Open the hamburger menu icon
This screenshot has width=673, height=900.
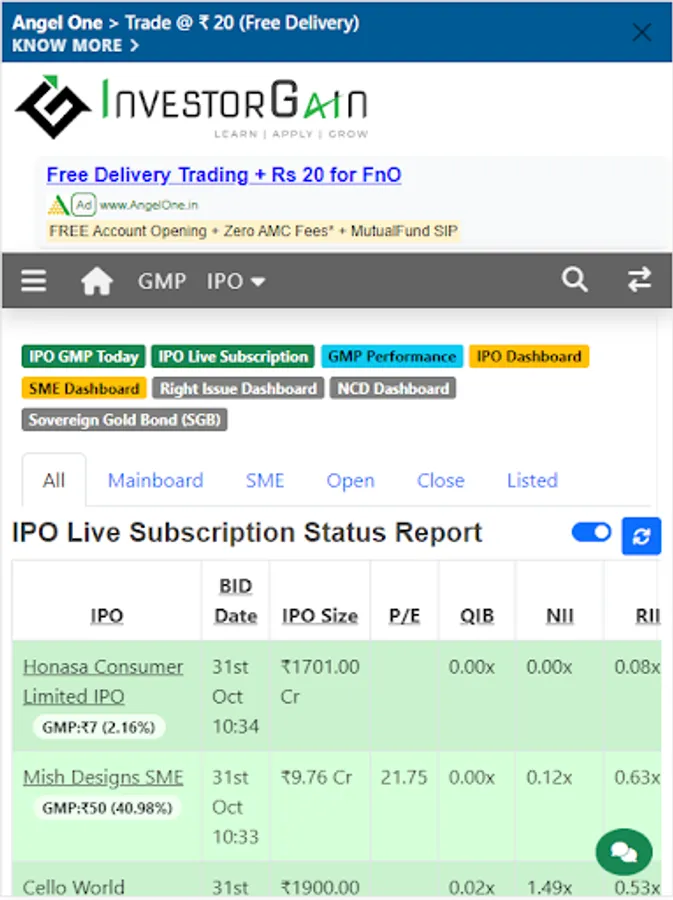(x=34, y=281)
